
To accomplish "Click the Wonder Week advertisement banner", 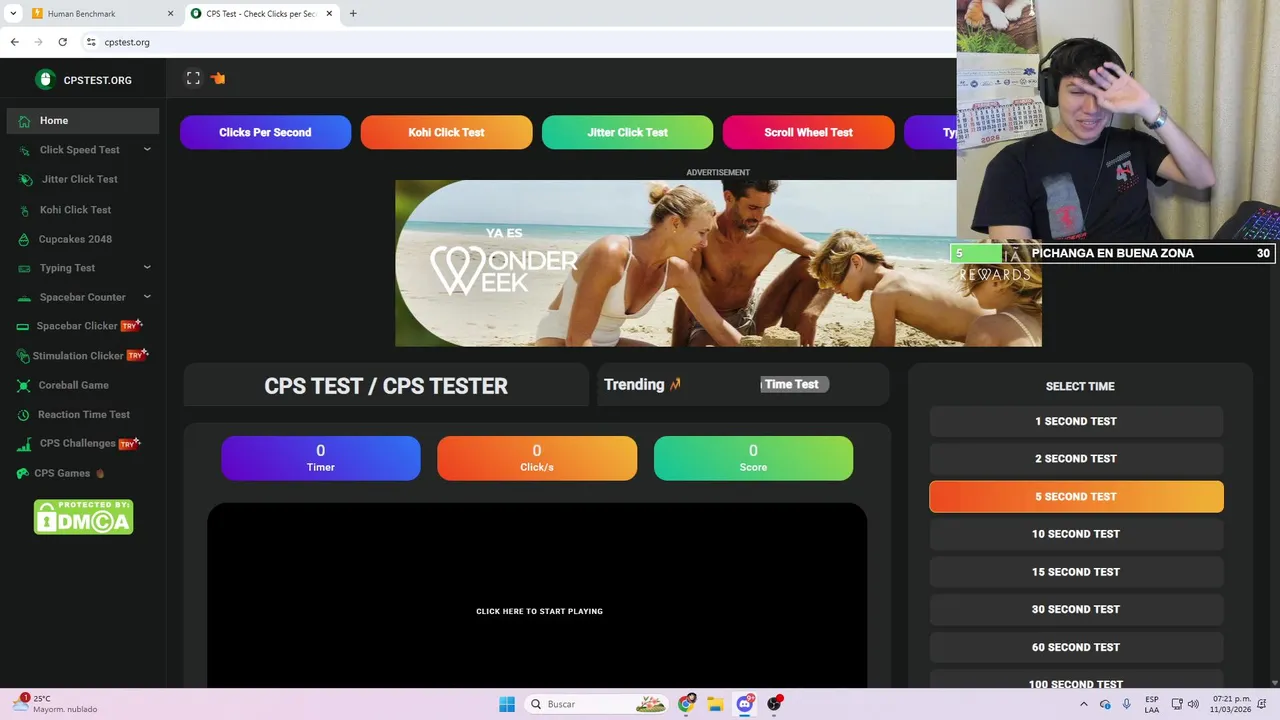I will [x=718, y=263].
